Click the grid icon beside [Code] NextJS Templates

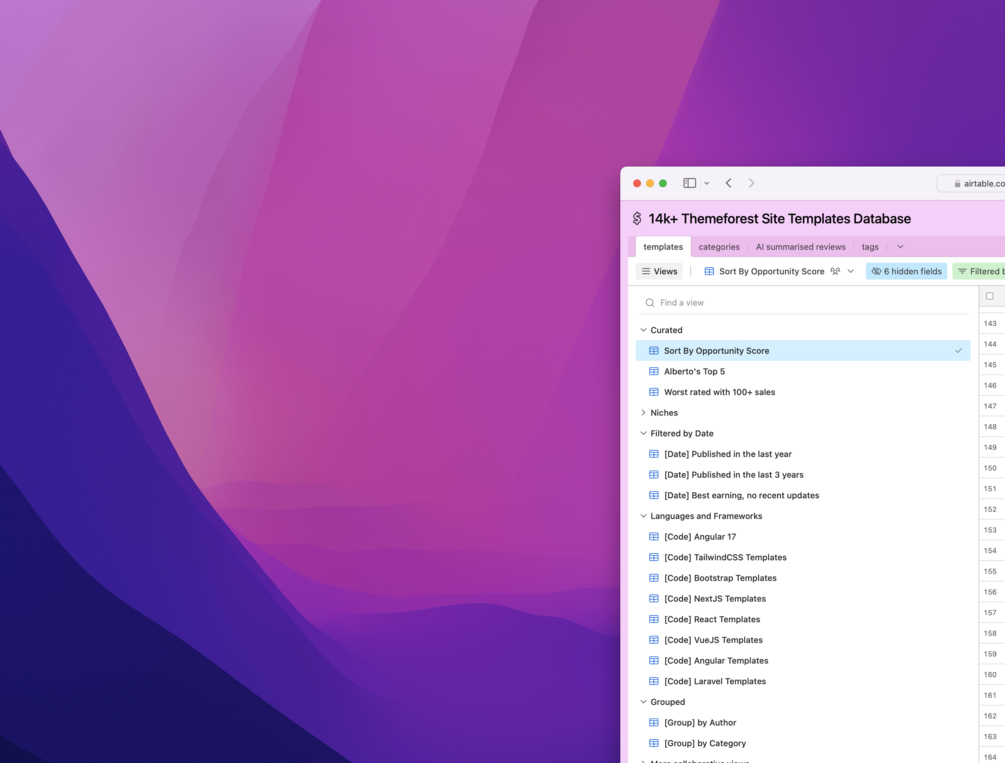654,598
